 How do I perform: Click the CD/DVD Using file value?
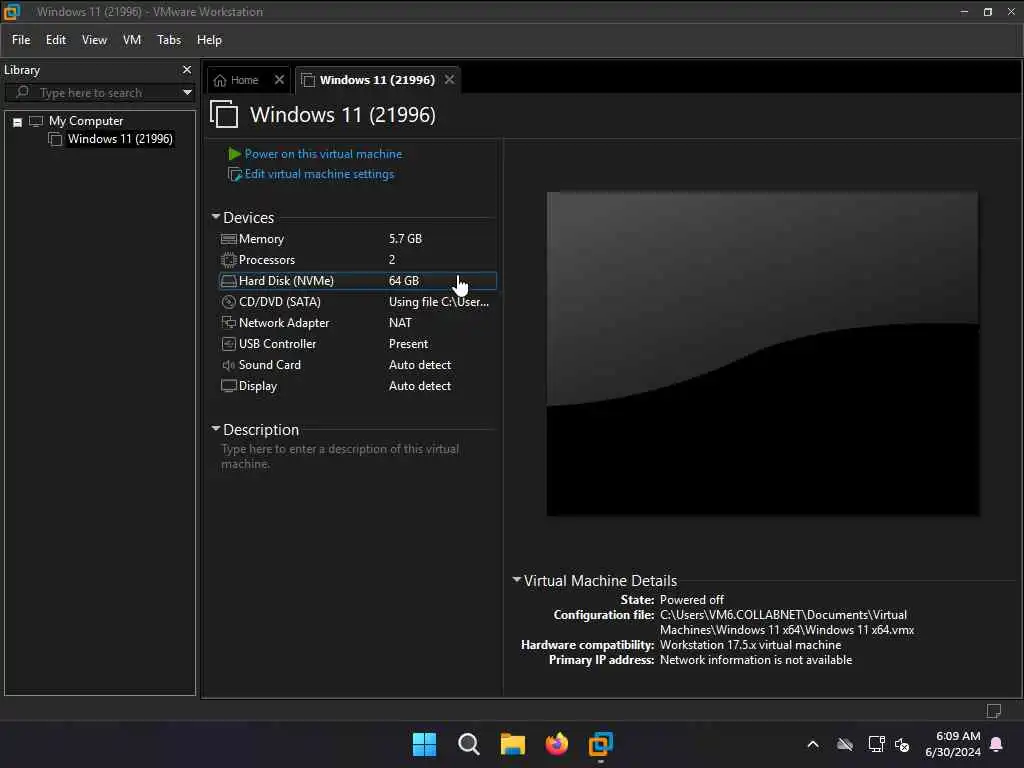(x=439, y=302)
